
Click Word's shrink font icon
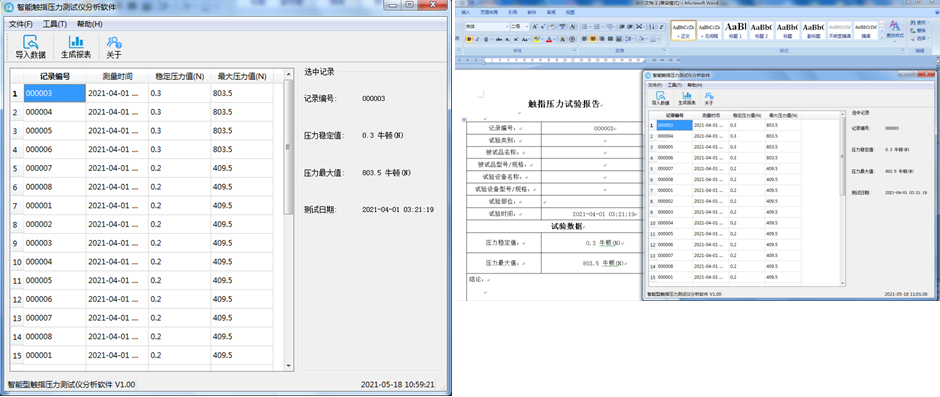coord(543,26)
